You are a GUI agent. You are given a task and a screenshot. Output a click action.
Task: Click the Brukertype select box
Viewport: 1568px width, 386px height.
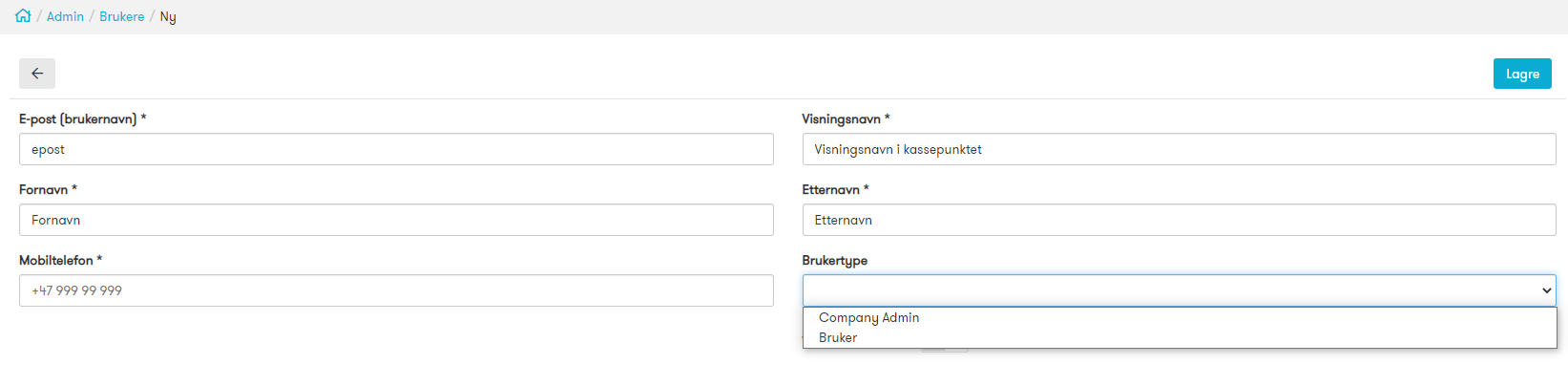coord(1179,290)
